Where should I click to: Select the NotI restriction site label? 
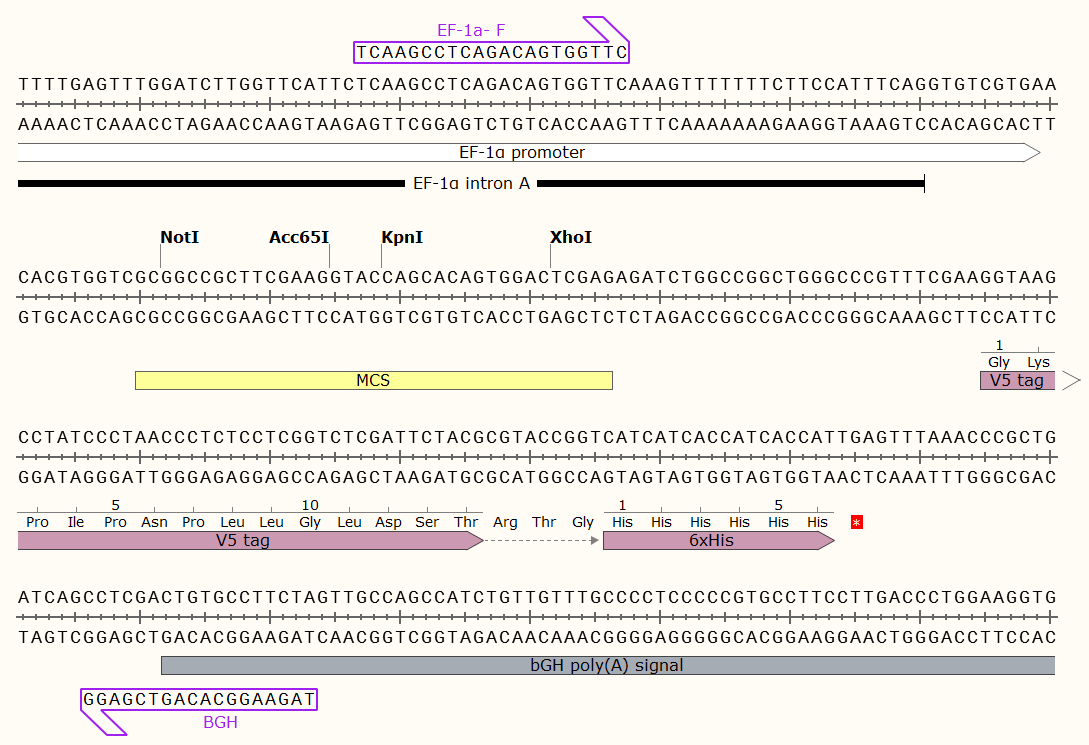pos(179,237)
